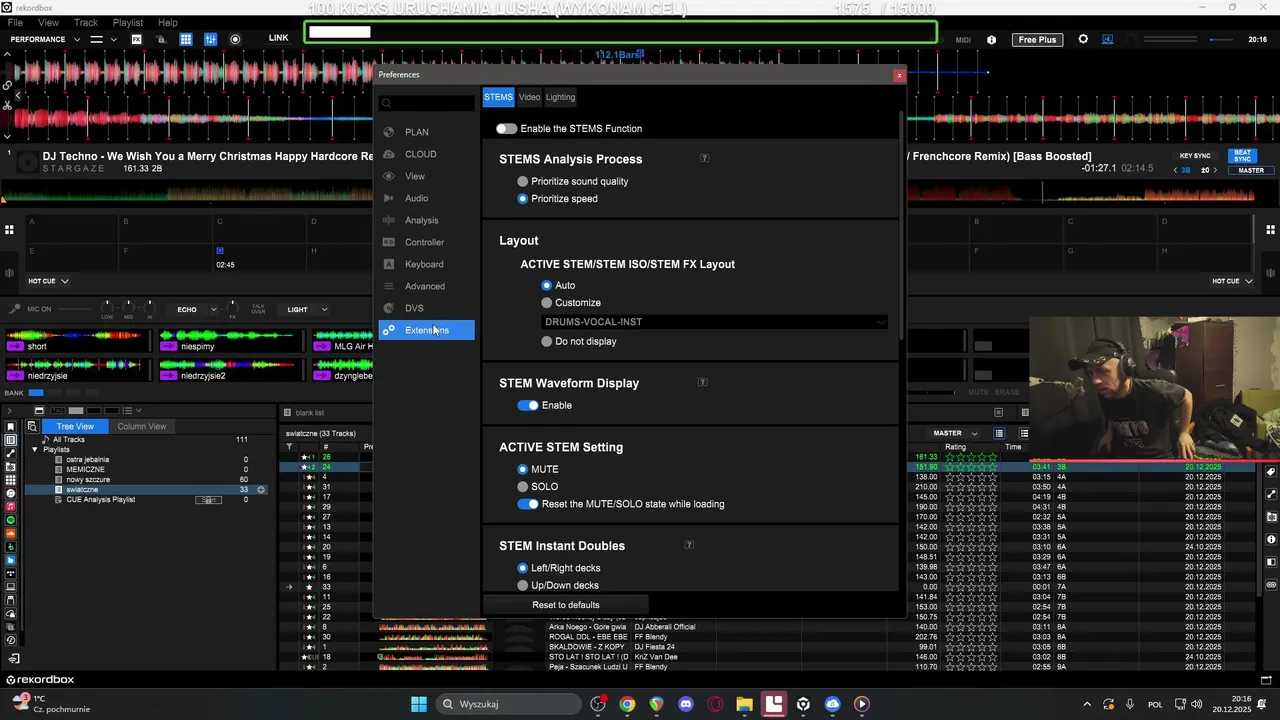Screen dimensions: 1280x720
Task: Click the help icon beside STEM Waveform Display
Action: (702, 382)
